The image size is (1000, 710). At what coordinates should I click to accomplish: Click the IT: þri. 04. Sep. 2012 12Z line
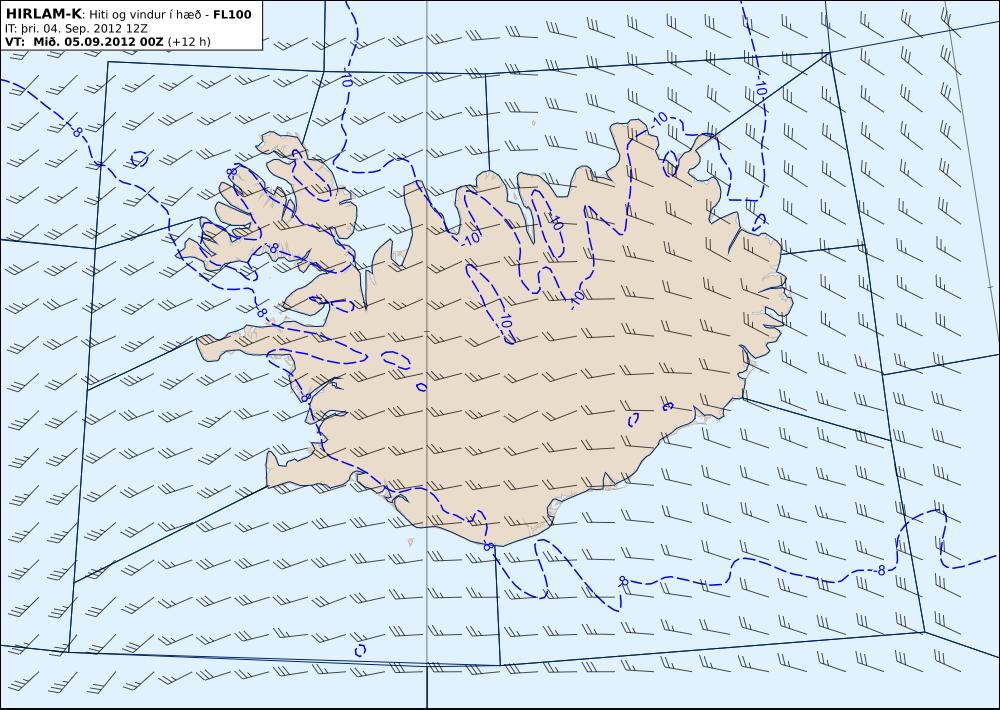click(x=76, y=28)
